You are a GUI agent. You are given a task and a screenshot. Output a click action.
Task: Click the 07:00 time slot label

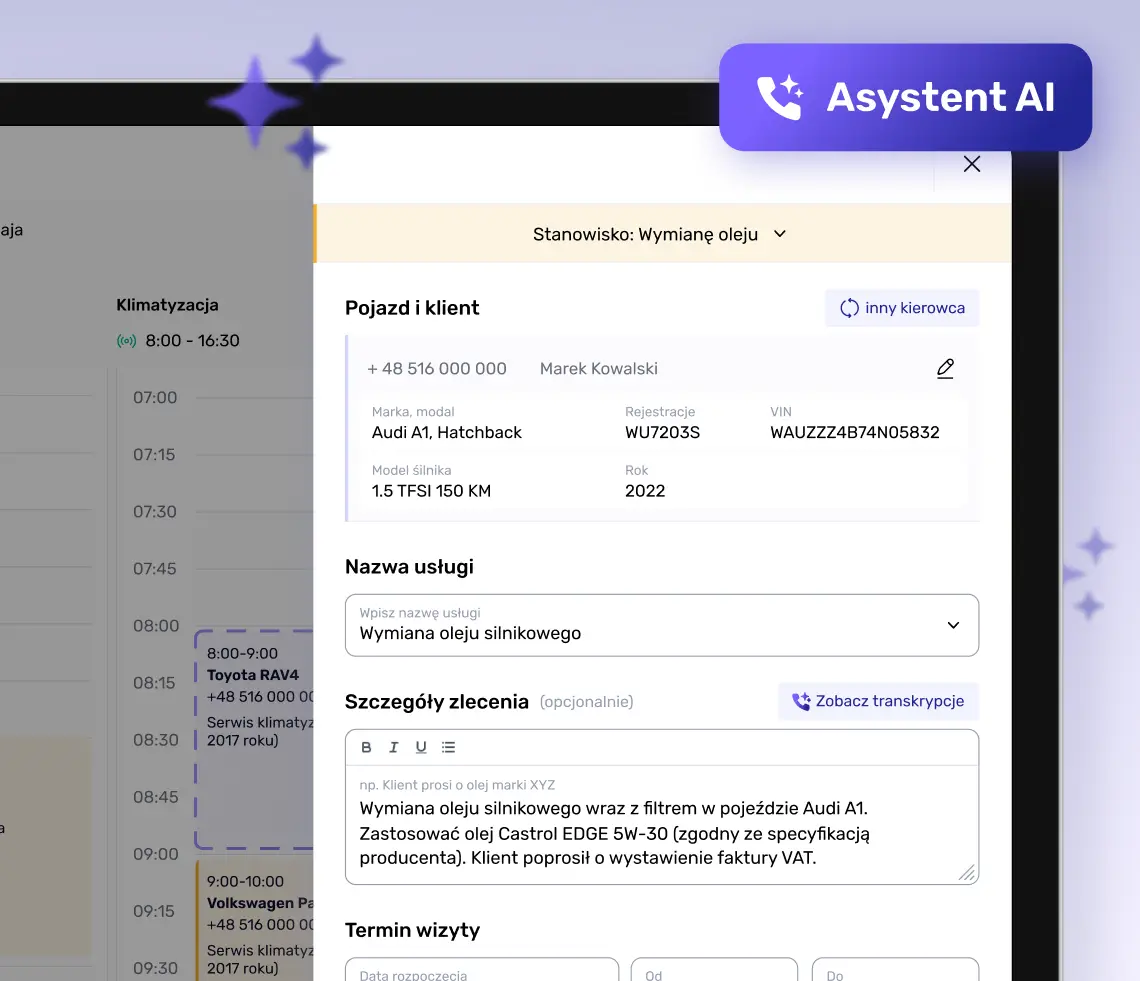tap(155, 398)
